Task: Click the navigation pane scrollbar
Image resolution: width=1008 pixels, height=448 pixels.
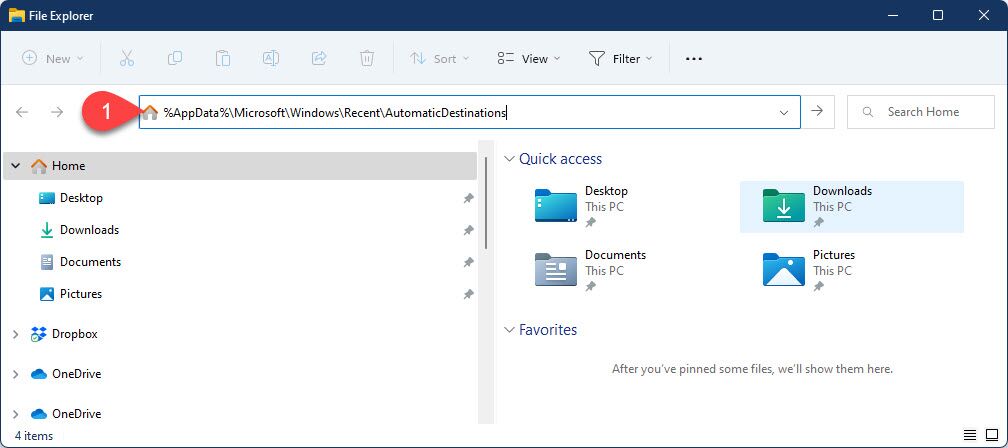Action: coord(486,202)
